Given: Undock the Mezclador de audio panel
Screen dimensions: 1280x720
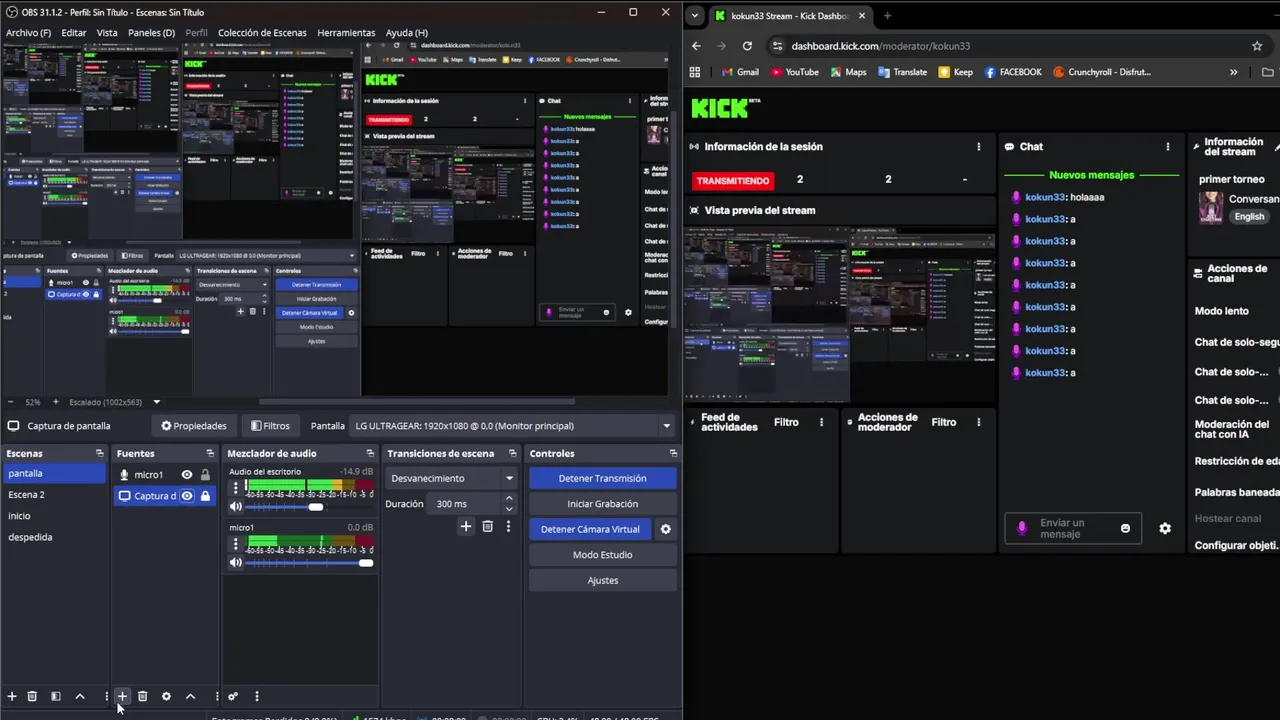Looking at the screenshot, I should click(x=370, y=453).
